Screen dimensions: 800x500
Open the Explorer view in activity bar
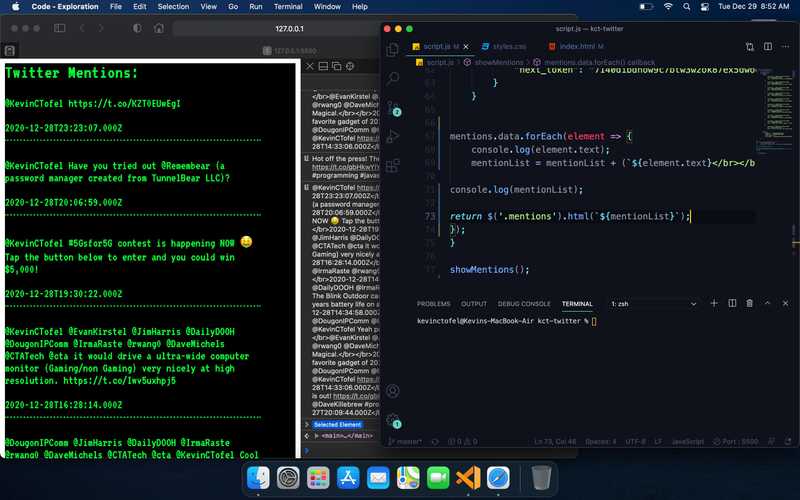coord(393,48)
